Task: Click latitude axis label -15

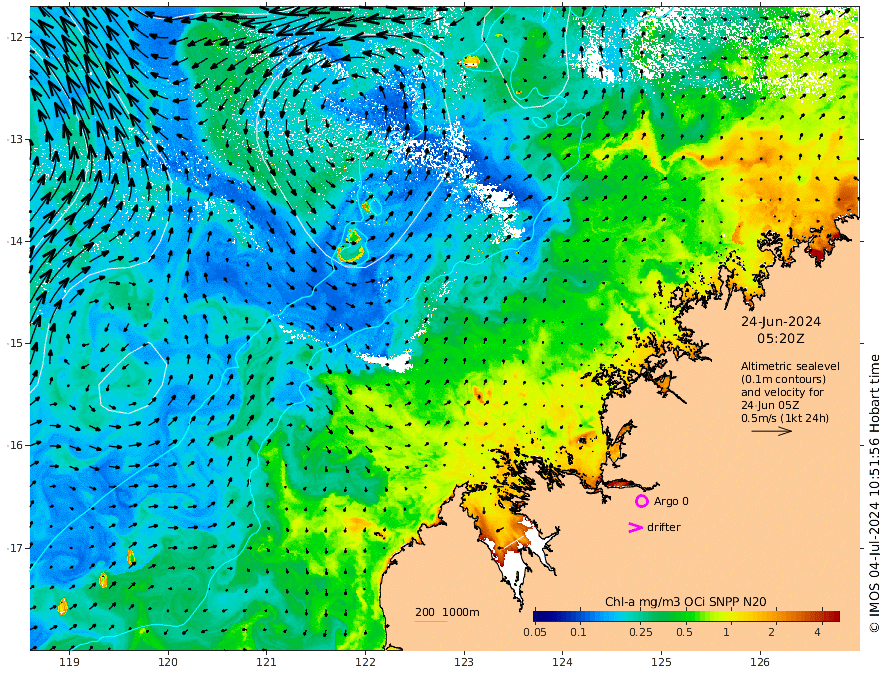Action: (15, 343)
